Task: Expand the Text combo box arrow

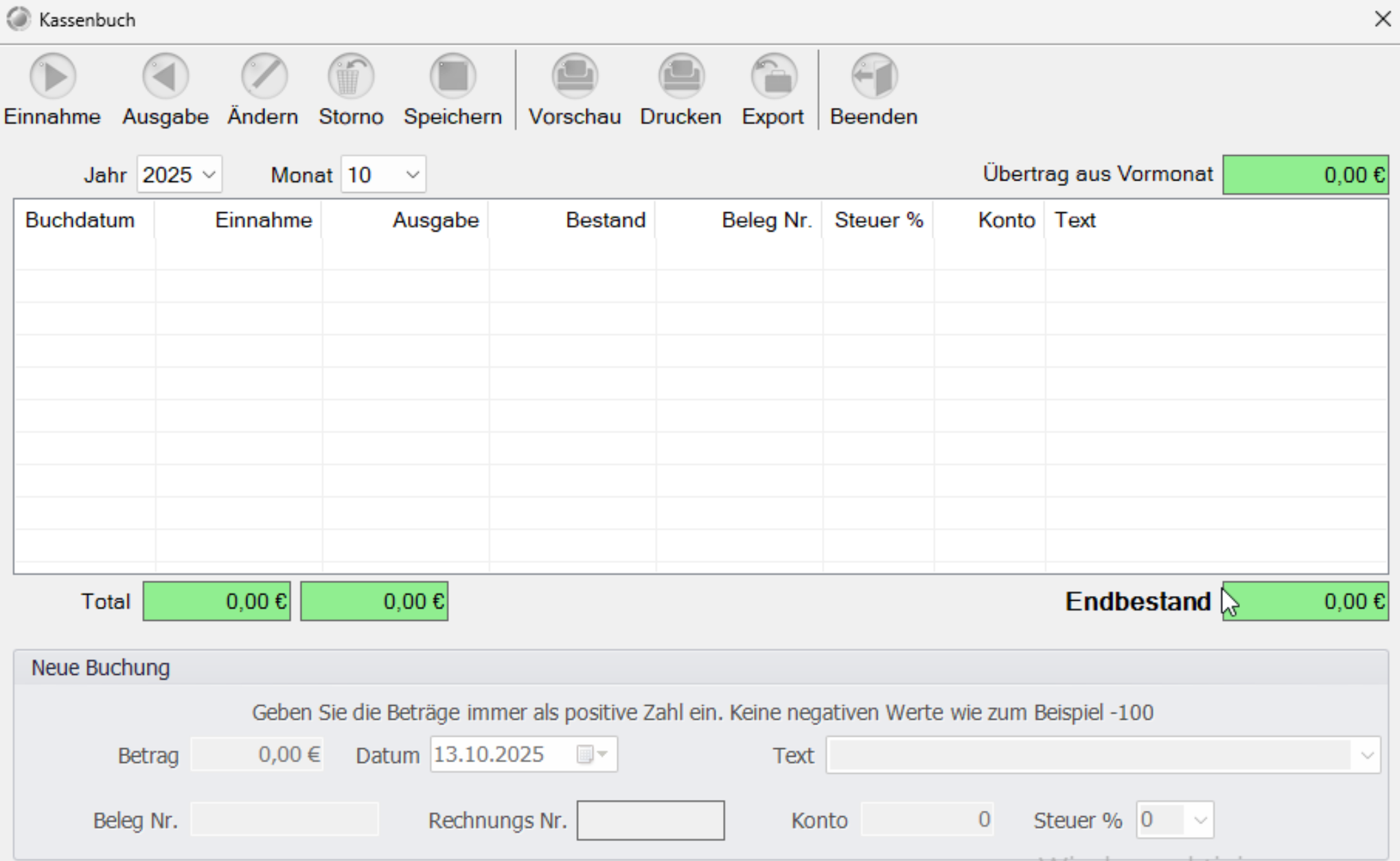Action: 1366,755
